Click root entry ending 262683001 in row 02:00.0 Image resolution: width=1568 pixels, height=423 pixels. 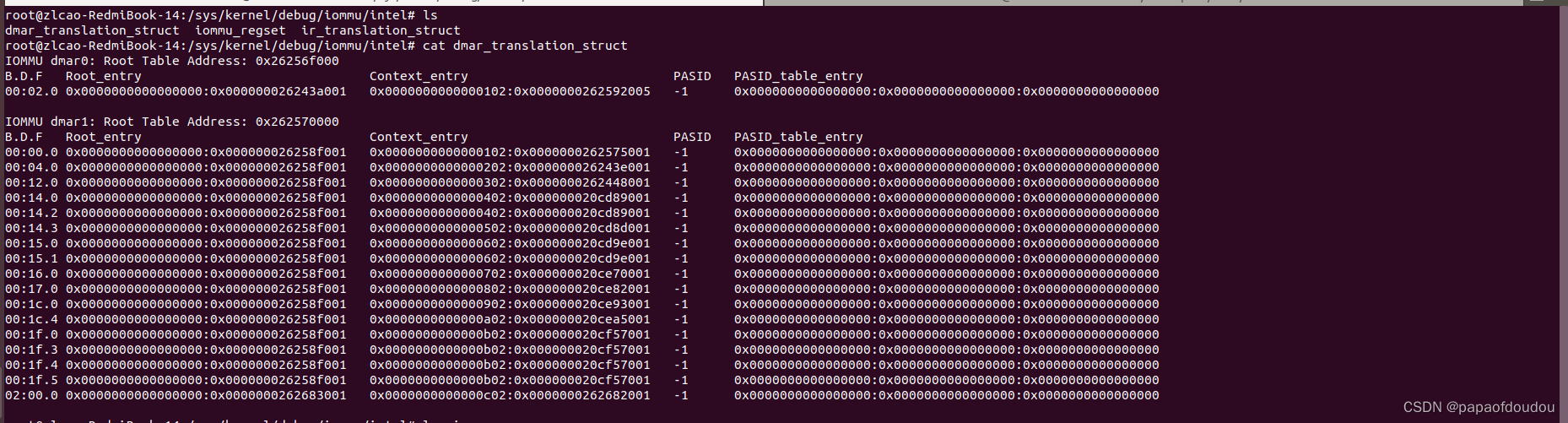[206, 395]
